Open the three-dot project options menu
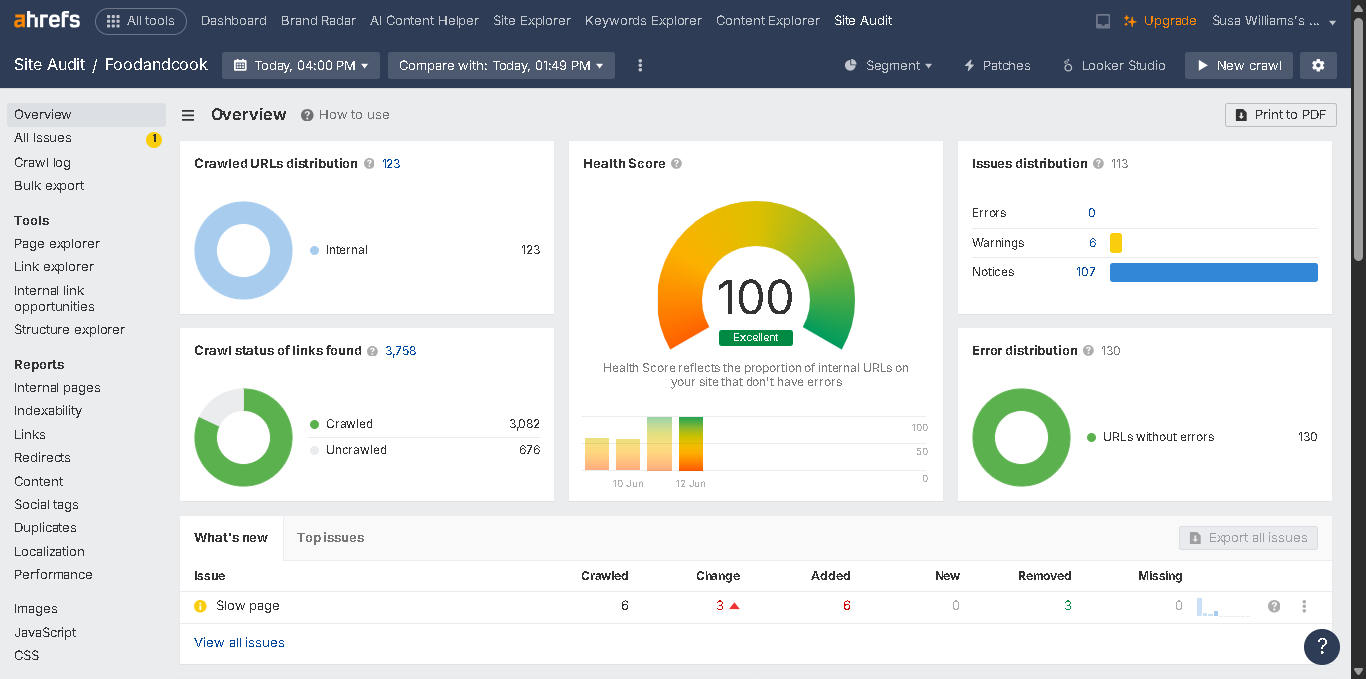 (x=641, y=65)
